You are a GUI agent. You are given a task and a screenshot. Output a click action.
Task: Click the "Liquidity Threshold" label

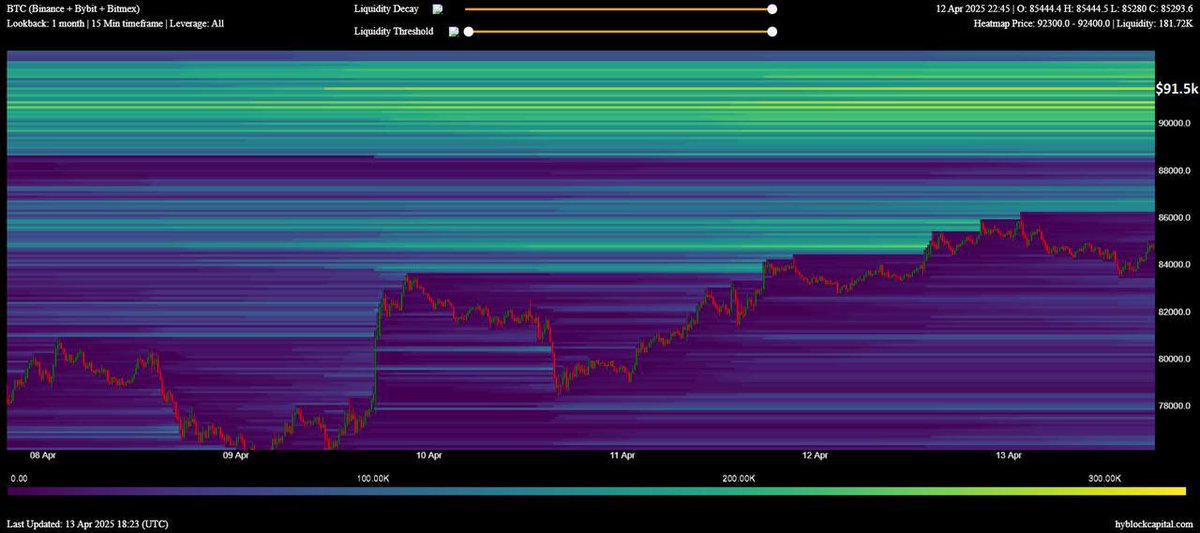pos(394,32)
